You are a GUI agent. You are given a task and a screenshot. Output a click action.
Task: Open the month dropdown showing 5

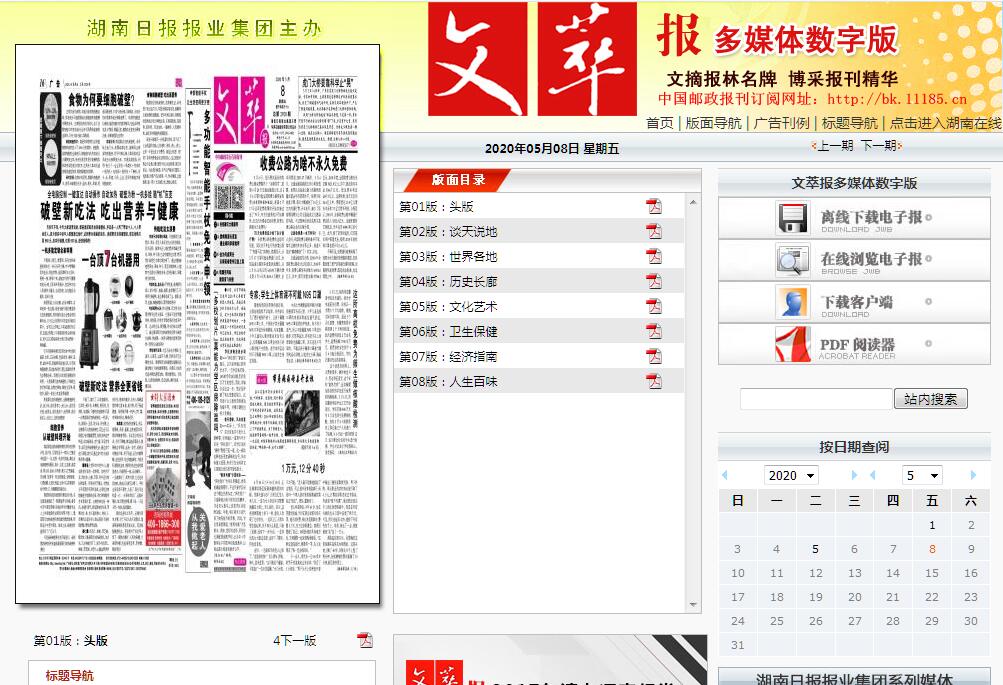tap(922, 475)
